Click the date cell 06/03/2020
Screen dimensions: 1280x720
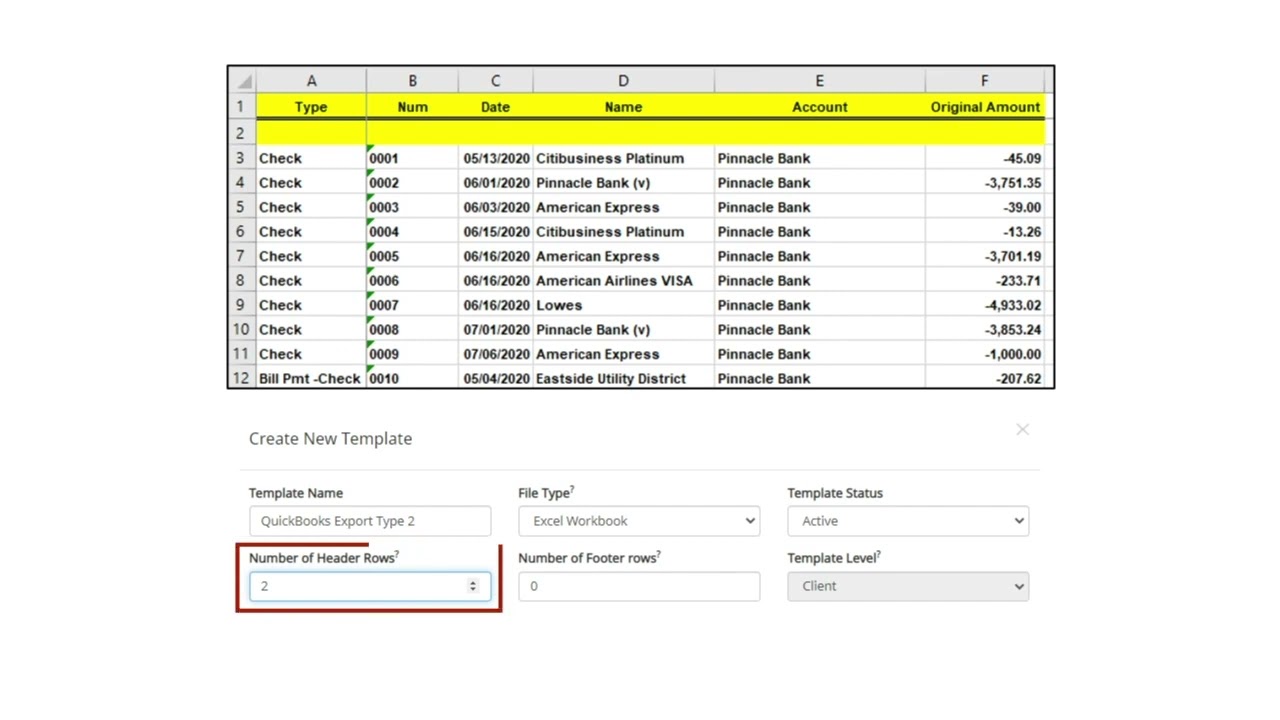click(495, 207)
